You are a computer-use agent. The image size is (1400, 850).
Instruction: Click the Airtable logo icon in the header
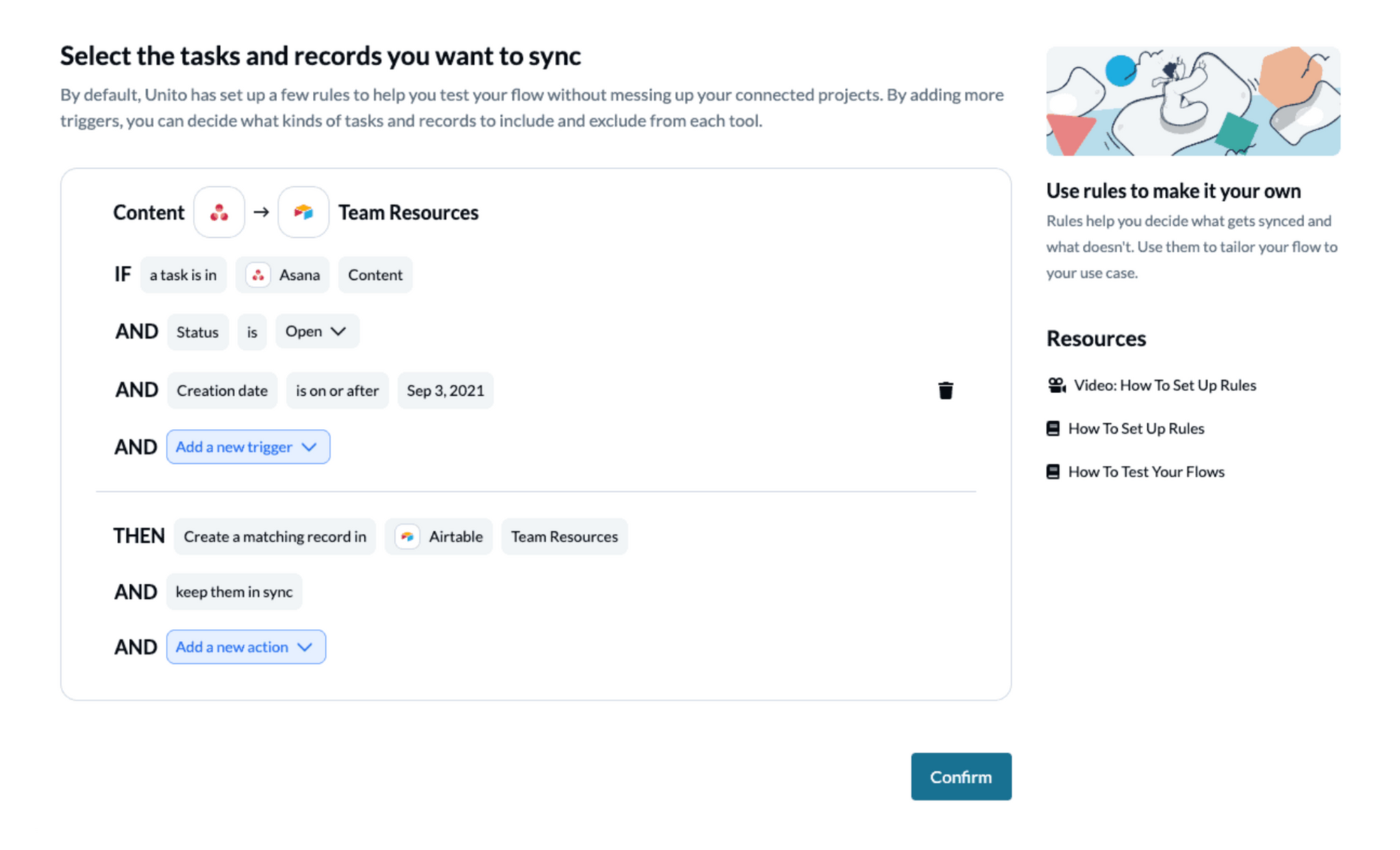tap(303, 212)
